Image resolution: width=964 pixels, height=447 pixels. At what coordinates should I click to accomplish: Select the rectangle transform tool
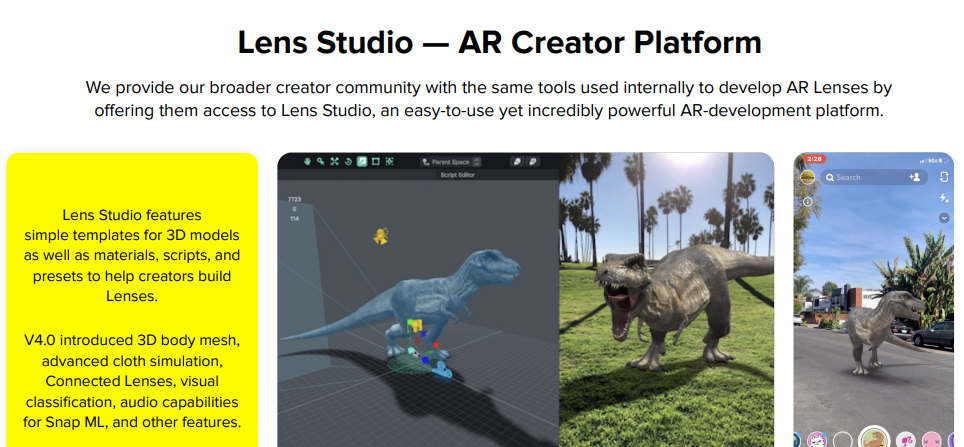coord(376,162)
